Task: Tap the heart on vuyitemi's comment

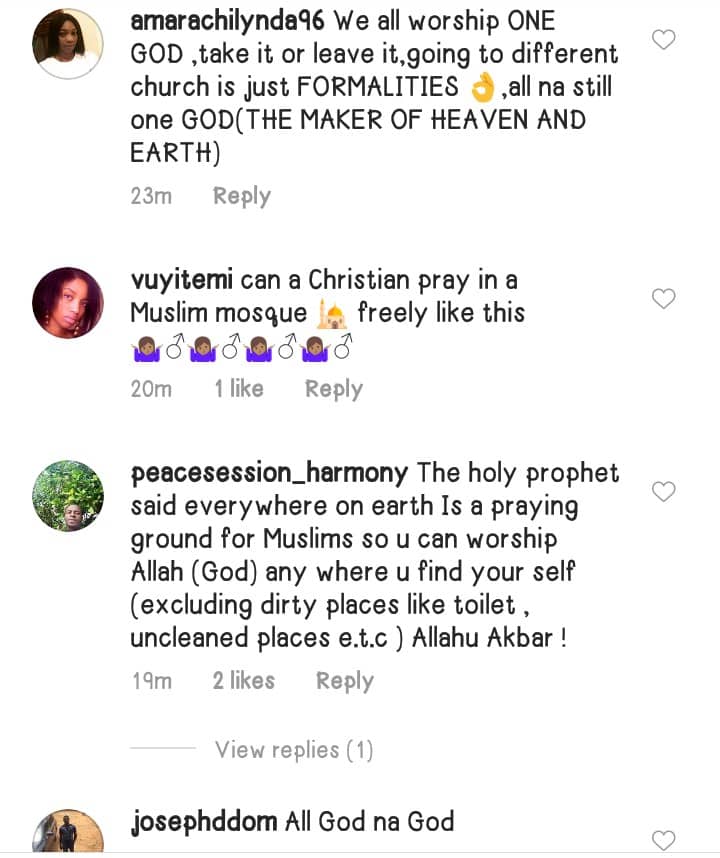Action: pos(664,298)
